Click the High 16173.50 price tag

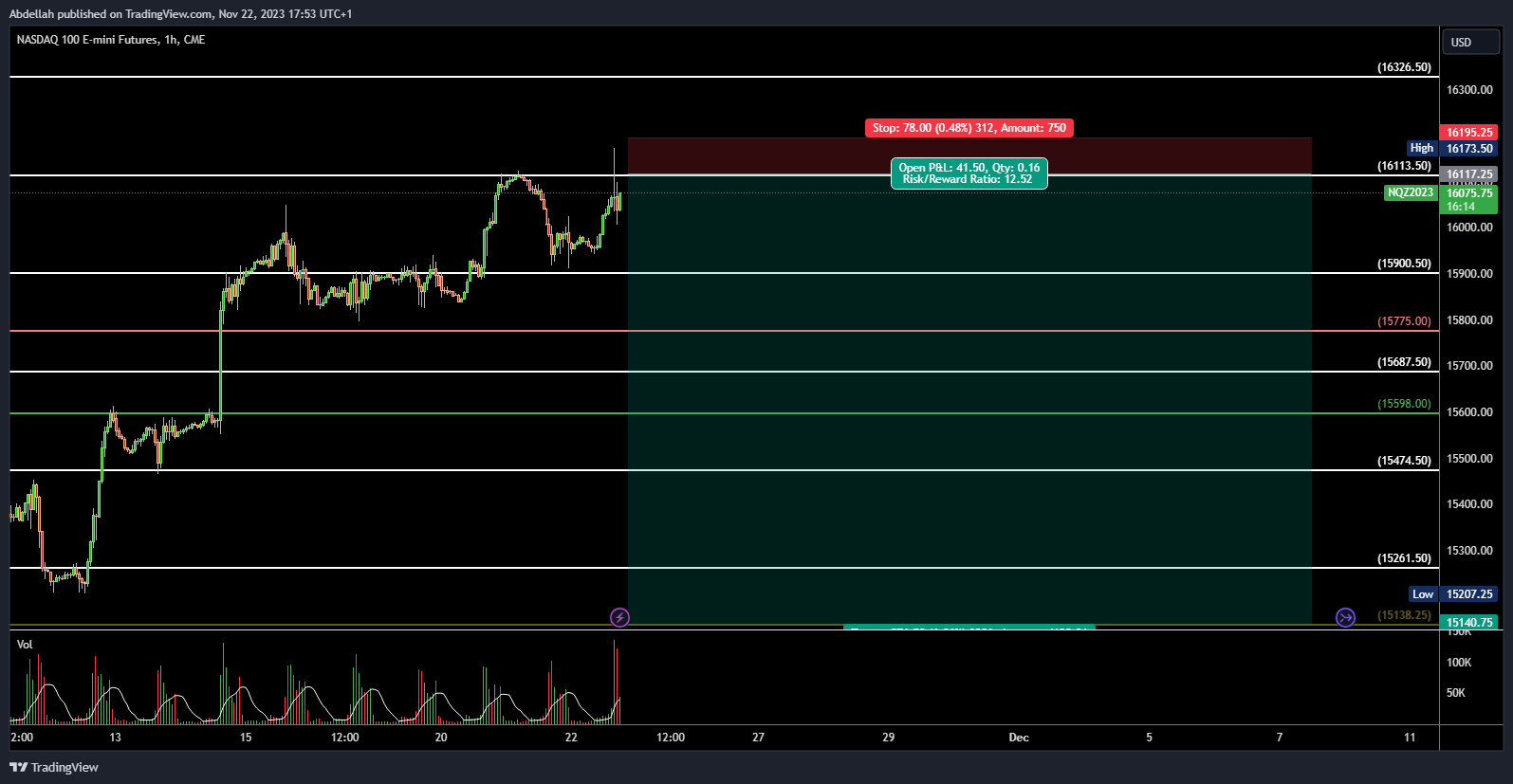pyautogui.click(x=1452, y=148)
